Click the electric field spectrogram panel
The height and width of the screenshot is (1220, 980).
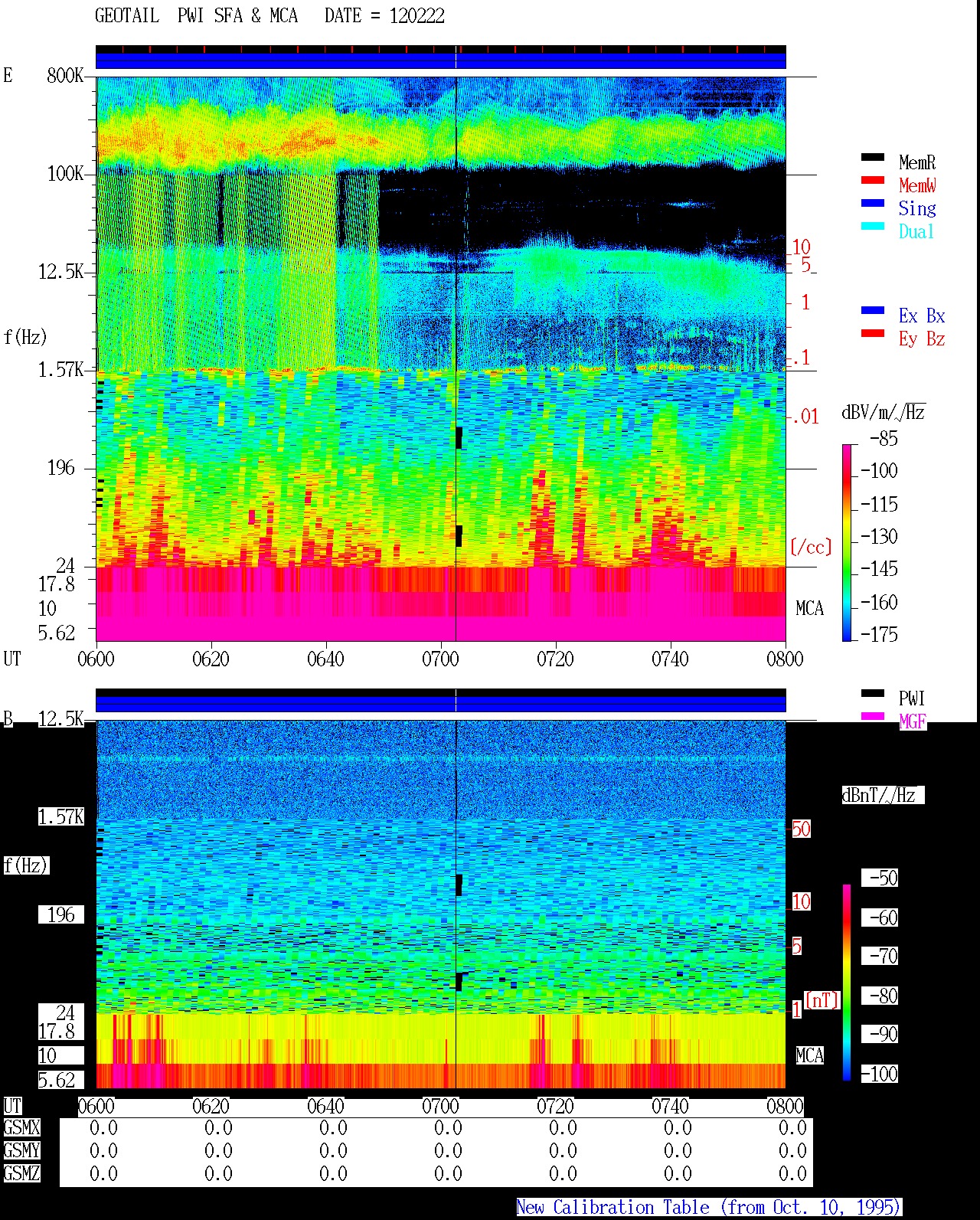pos(441,358)
